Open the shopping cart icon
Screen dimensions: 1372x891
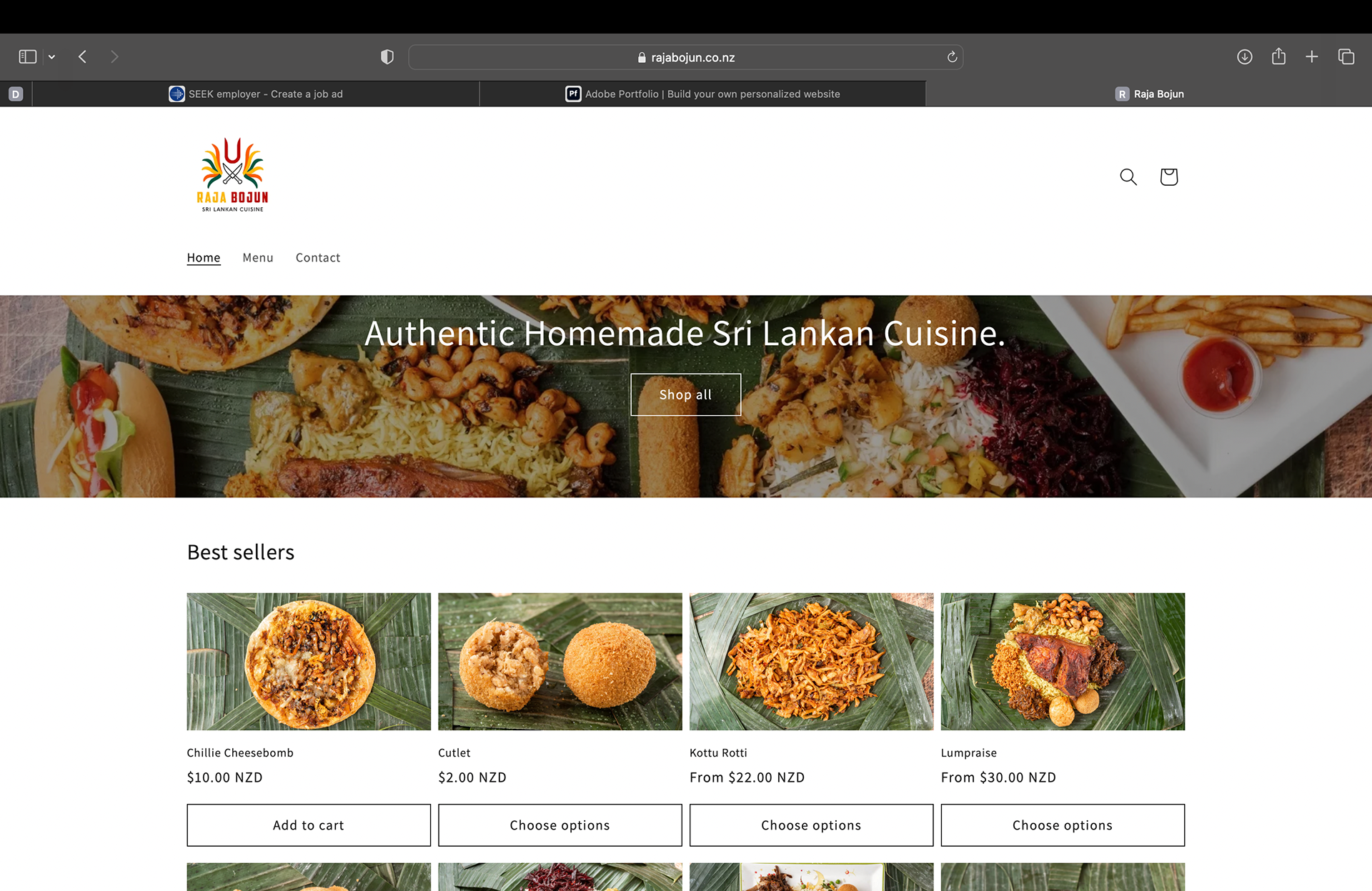click(x=1169, y=176)
